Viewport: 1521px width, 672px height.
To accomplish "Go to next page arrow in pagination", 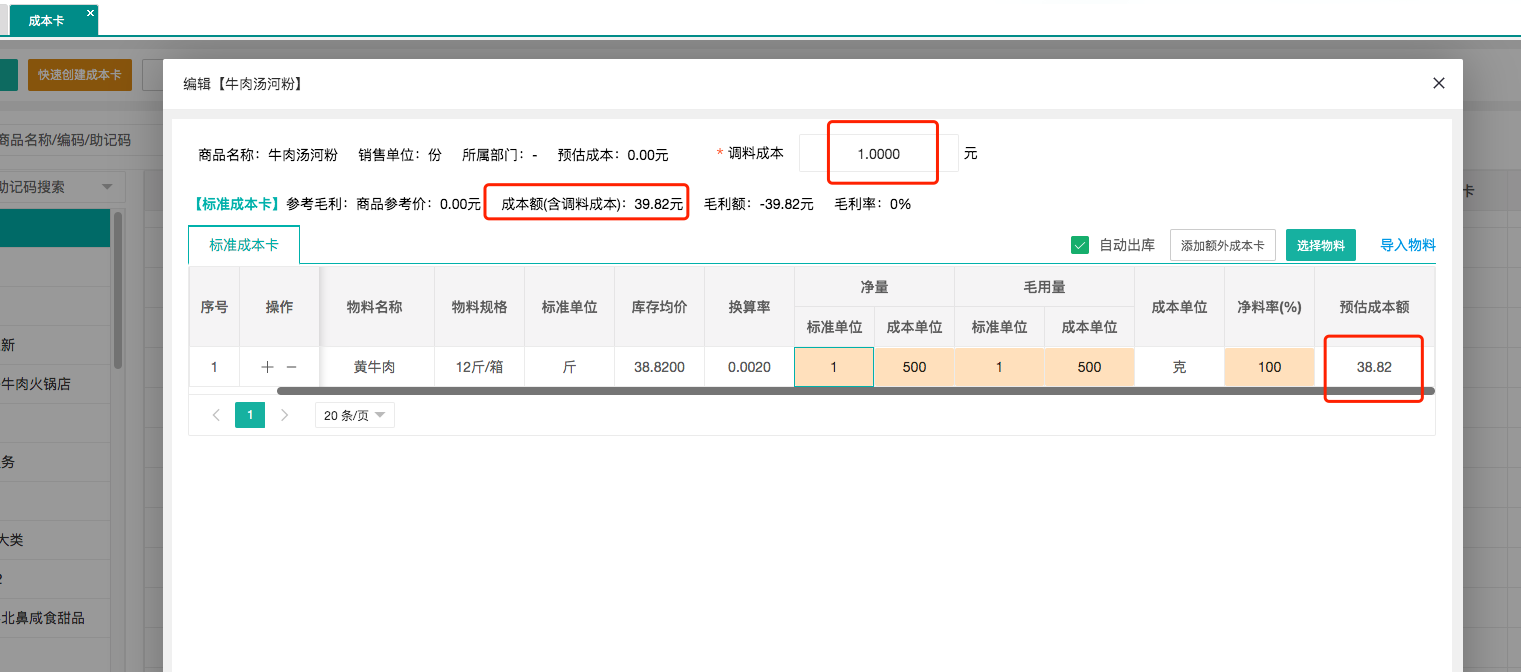I will 285,415.
